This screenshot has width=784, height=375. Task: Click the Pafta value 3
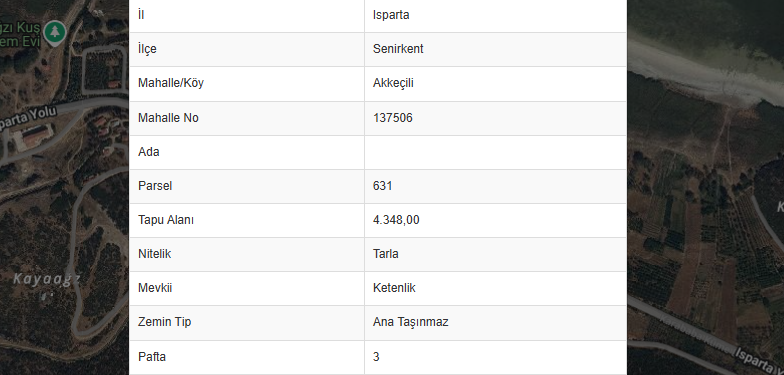coord(376,357)
